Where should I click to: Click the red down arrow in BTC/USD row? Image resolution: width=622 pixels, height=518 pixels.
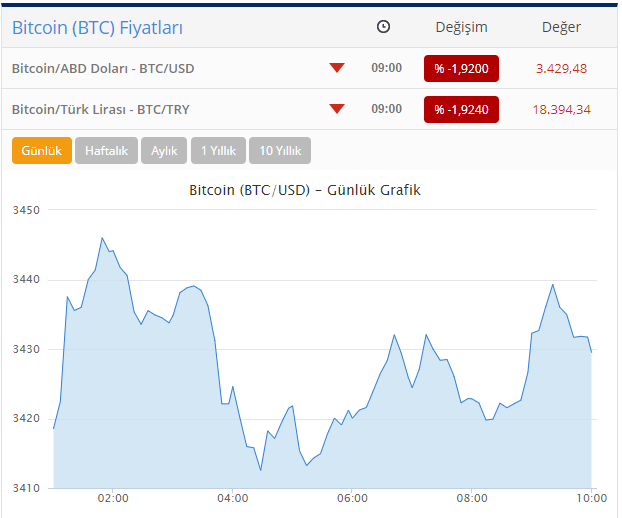click(x=337, y=68)
